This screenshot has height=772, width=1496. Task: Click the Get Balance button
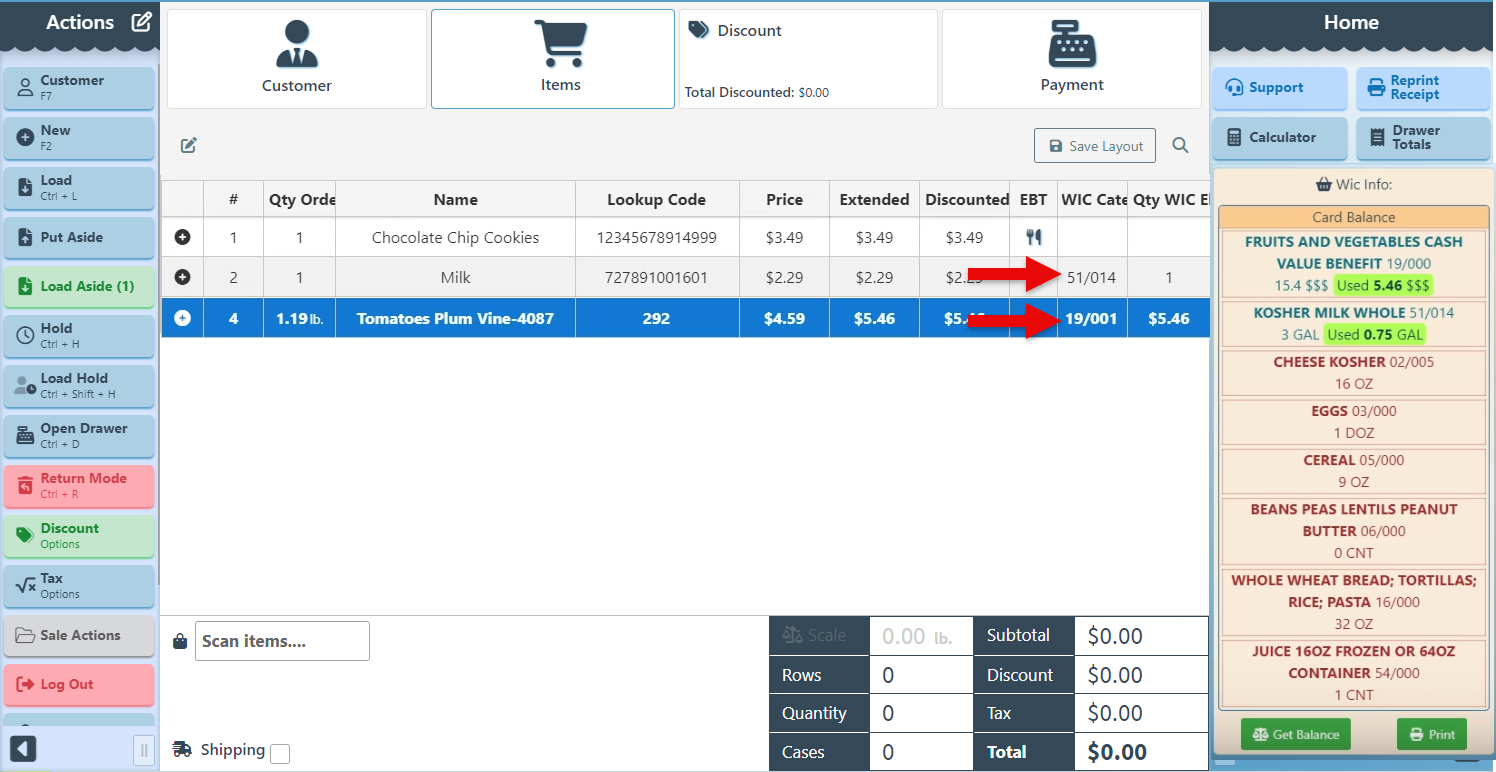pos(1295,734)
